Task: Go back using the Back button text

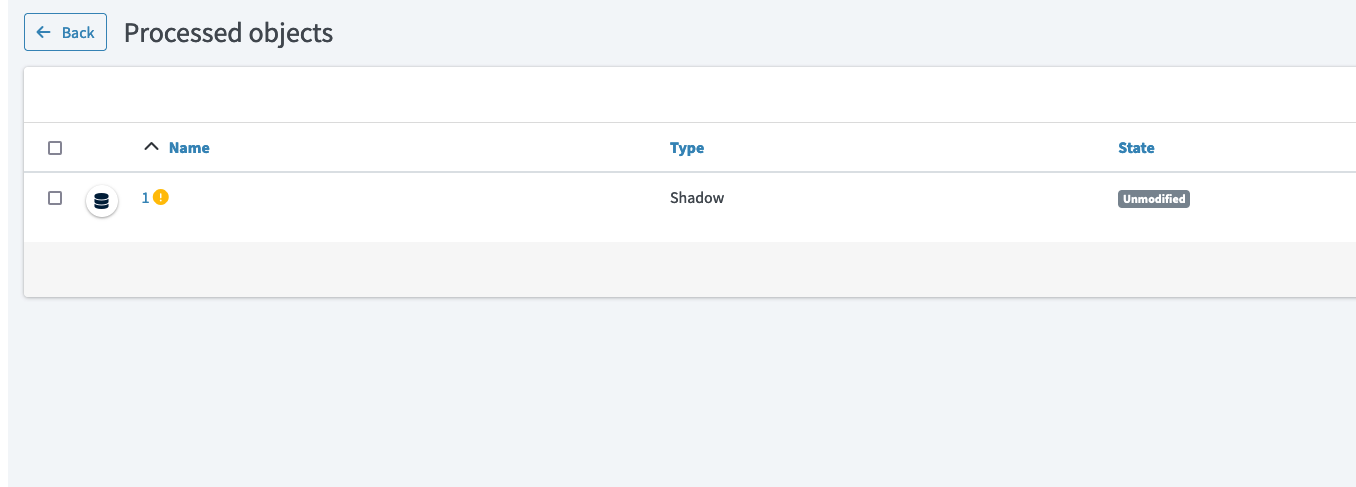Action: point(78,32)
